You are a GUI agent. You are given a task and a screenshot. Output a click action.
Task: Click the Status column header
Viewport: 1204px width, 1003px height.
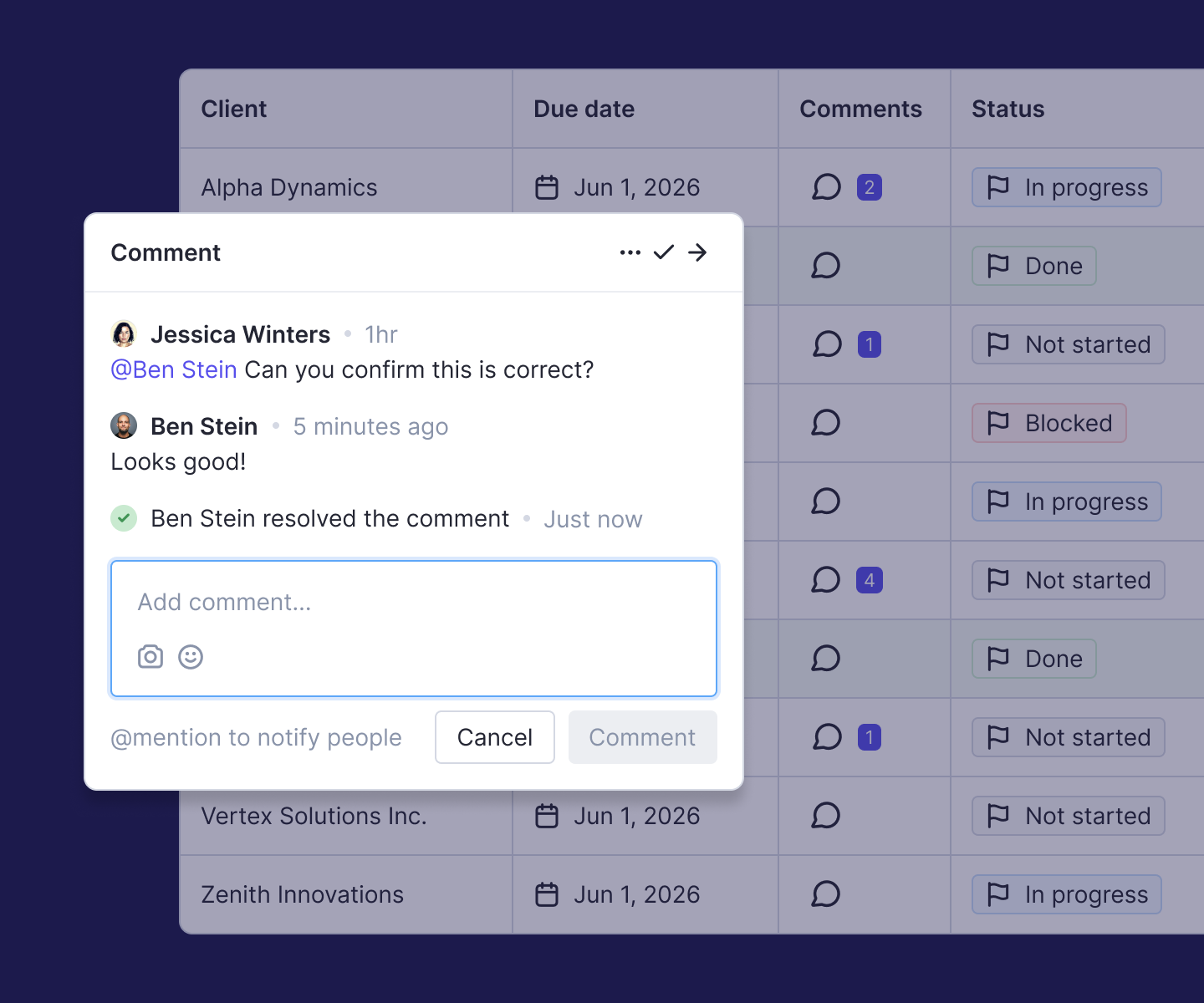[x=1008, y=109]
